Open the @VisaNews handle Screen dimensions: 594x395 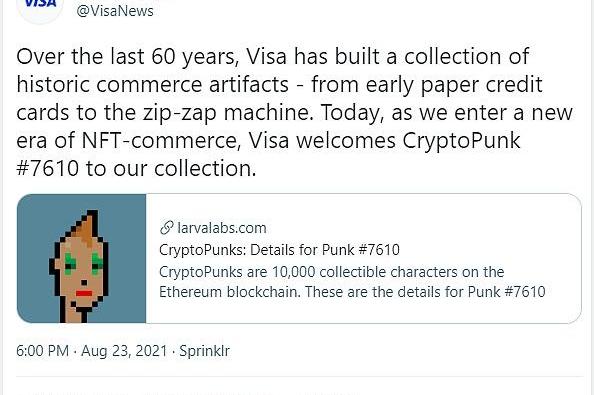(115, 11)
